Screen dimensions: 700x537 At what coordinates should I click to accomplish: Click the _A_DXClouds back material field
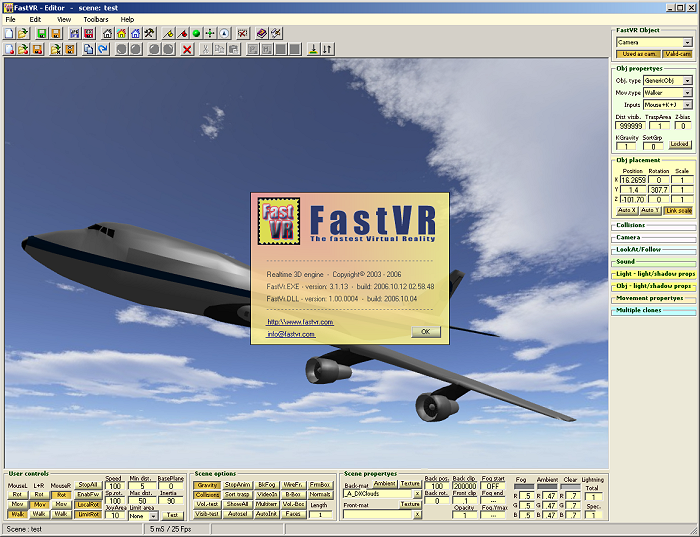379,494
